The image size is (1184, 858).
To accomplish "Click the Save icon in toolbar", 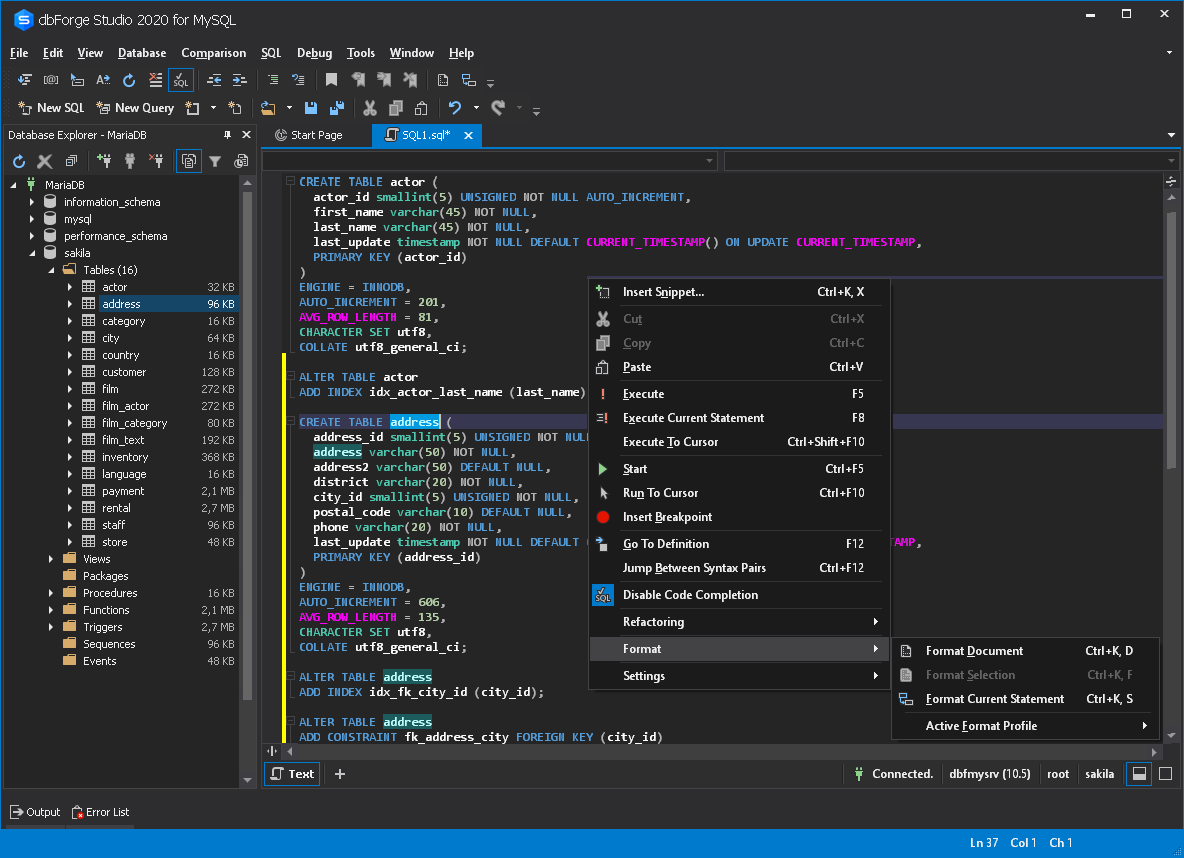I will 311,108.
